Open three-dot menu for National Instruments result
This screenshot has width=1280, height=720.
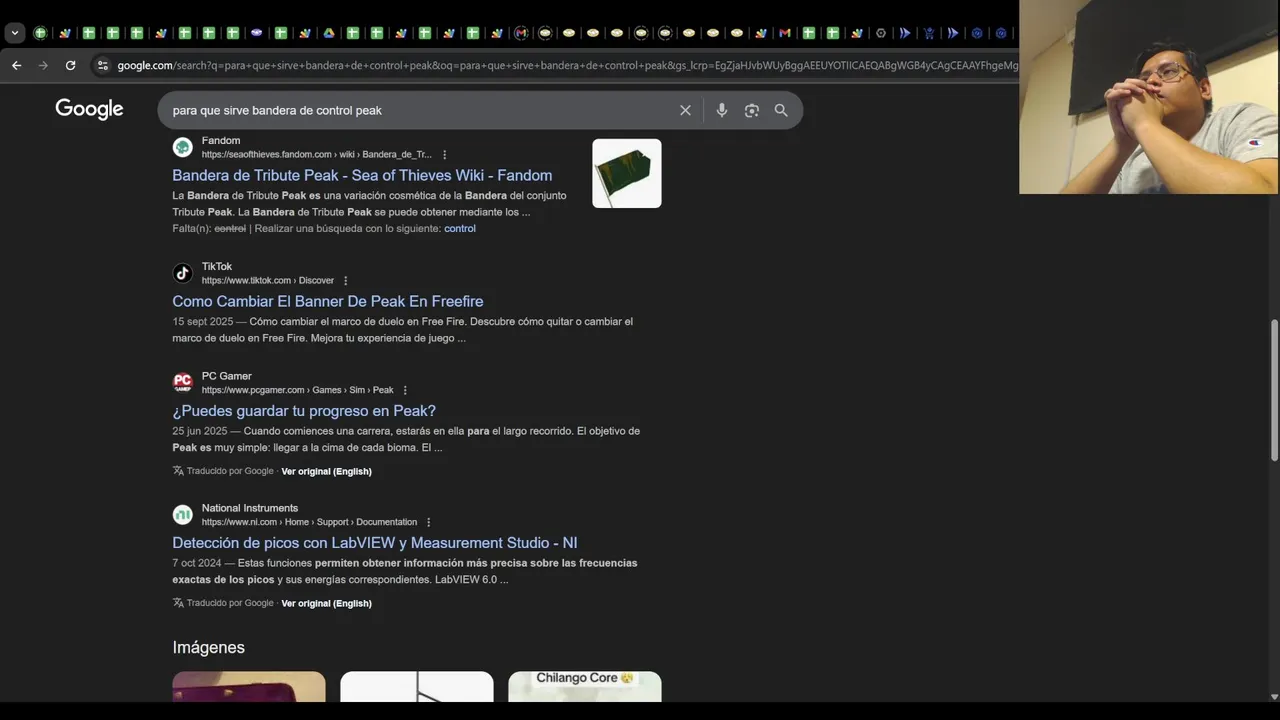(429, 522)
